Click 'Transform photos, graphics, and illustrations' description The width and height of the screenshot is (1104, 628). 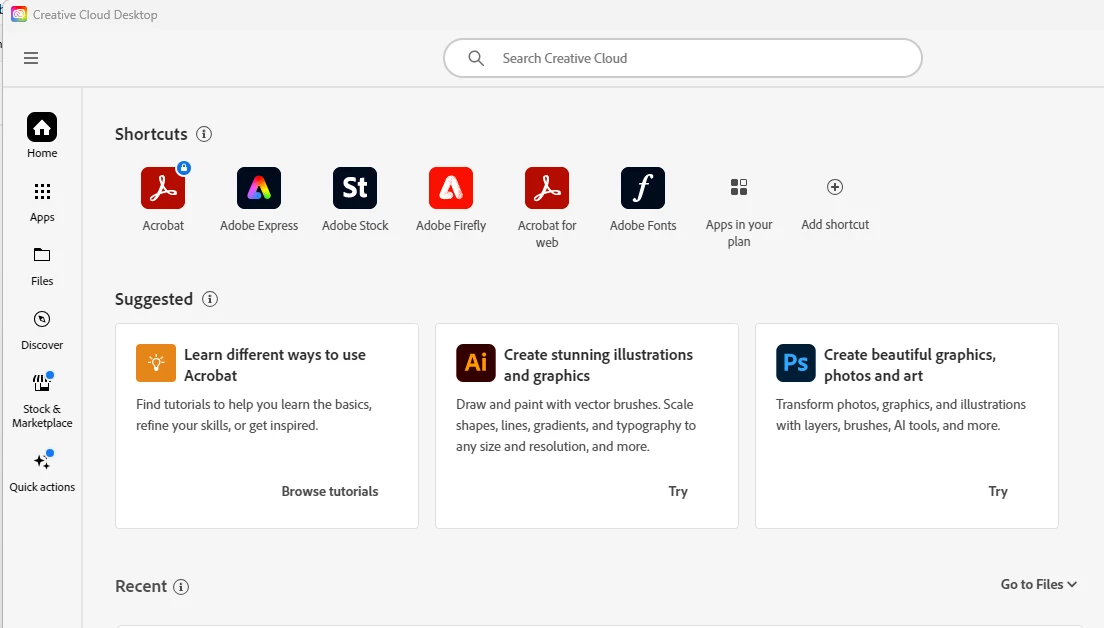(901, 415)
